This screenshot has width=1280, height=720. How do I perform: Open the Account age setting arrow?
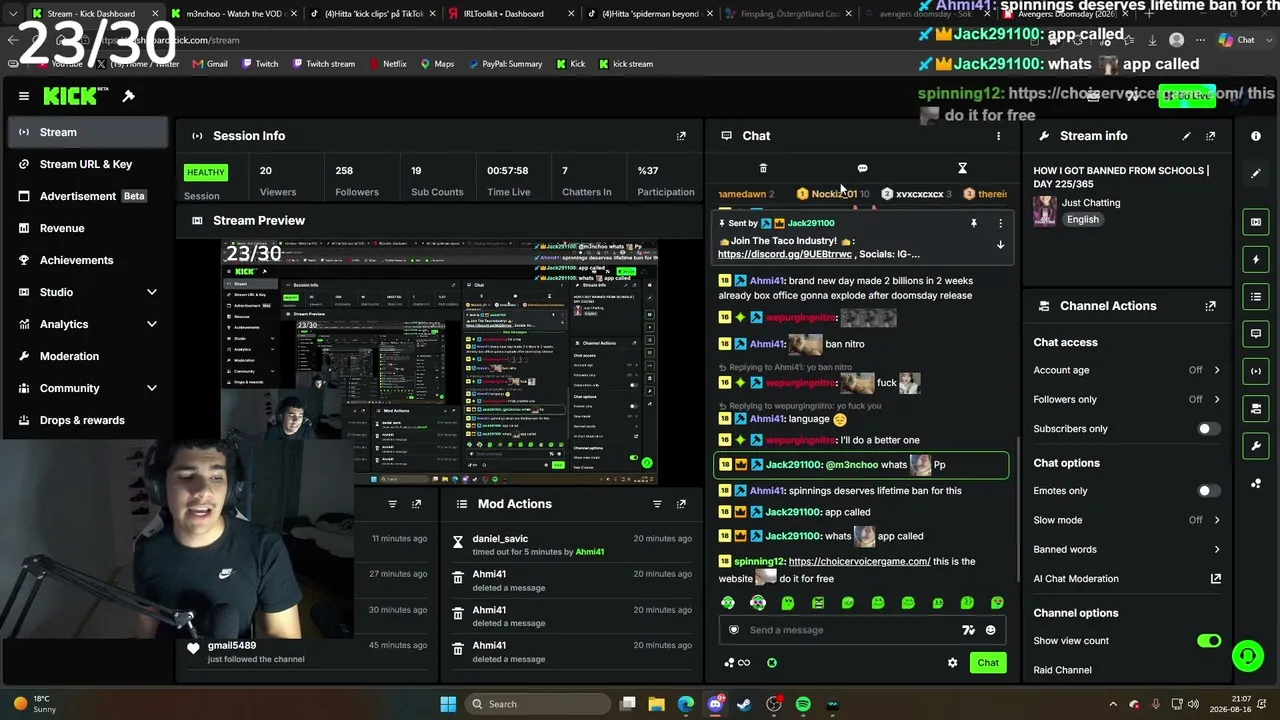pos(1217,370)
